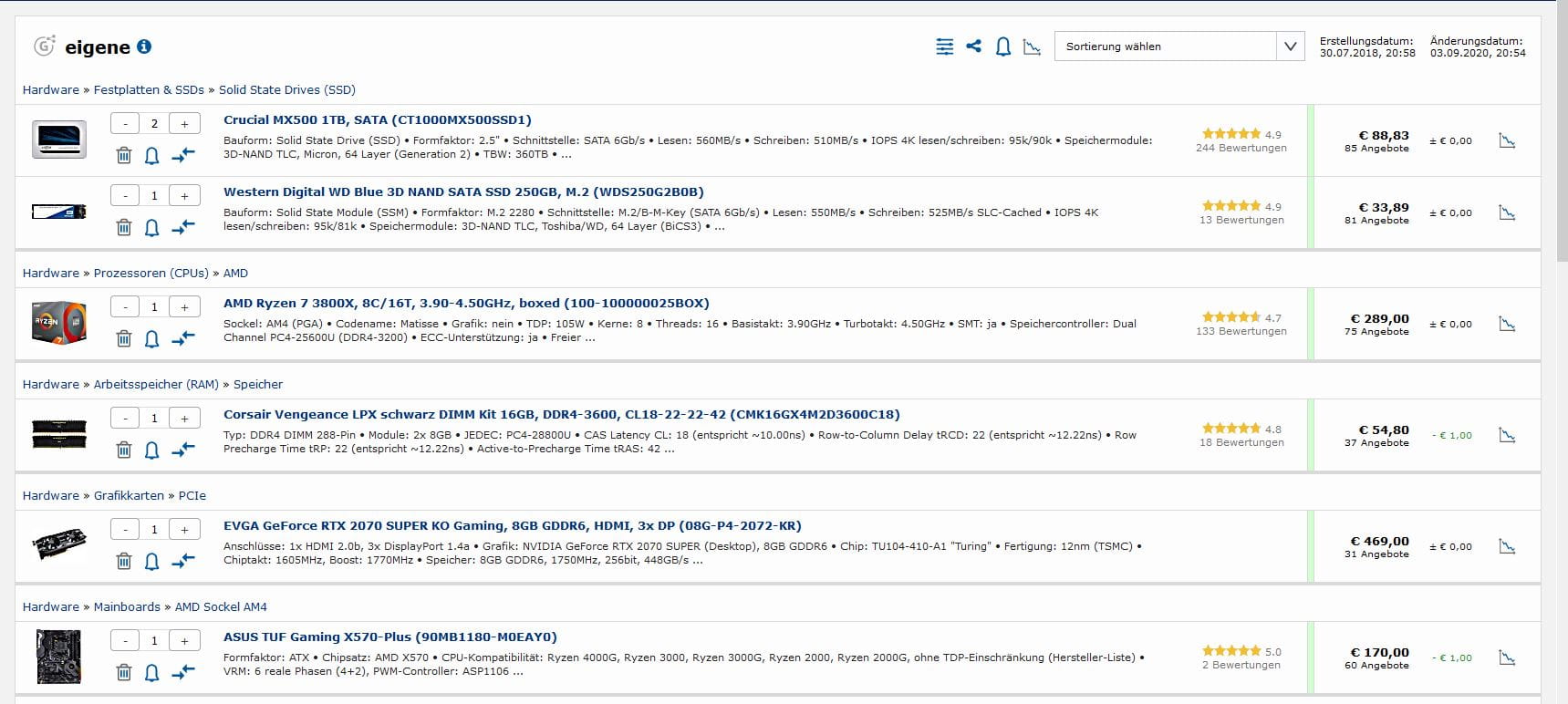Click the price alert bell in the header
Screen dimensions: 1568x704
pos(1002,47)
